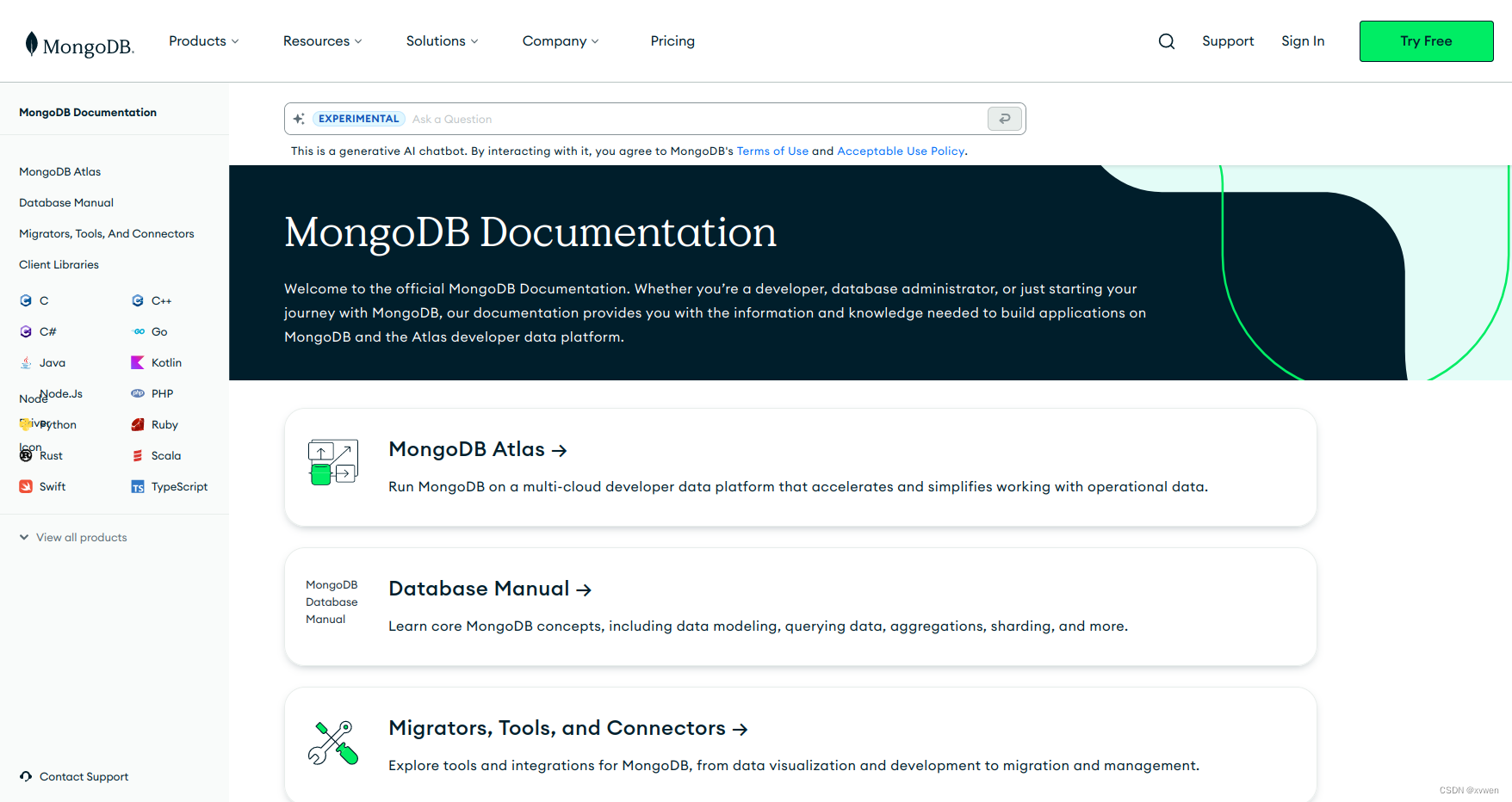Click the wrench and screwdriver tools icon

click(x=333, y=743)
